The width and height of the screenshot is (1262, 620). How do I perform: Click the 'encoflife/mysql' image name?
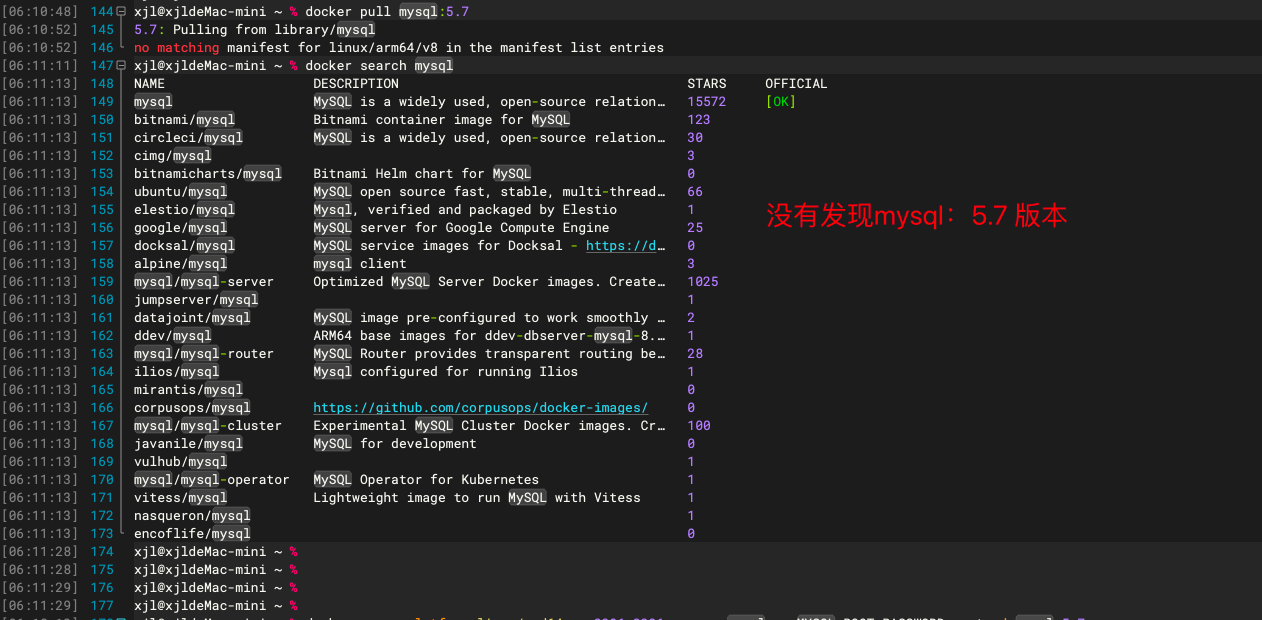click(192, 534)
